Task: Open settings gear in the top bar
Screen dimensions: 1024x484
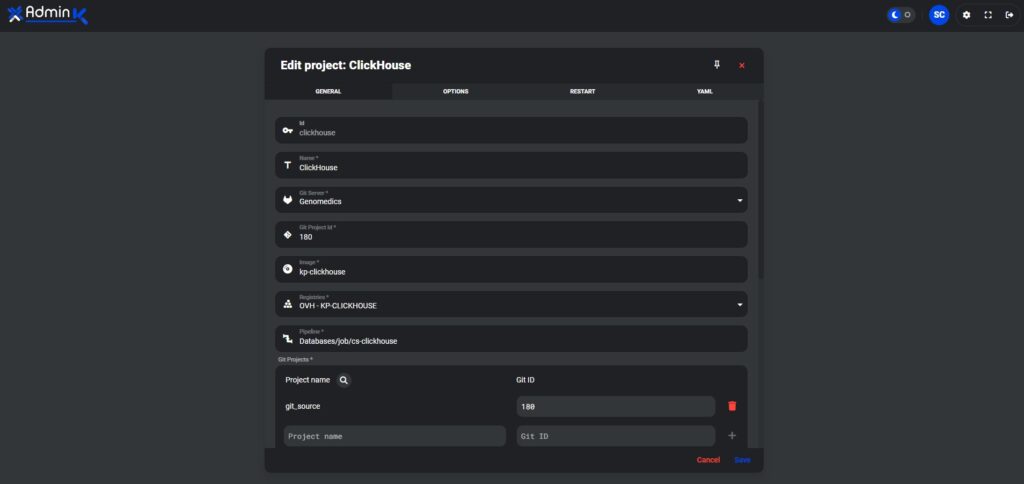Action: (x=967, y=14)
